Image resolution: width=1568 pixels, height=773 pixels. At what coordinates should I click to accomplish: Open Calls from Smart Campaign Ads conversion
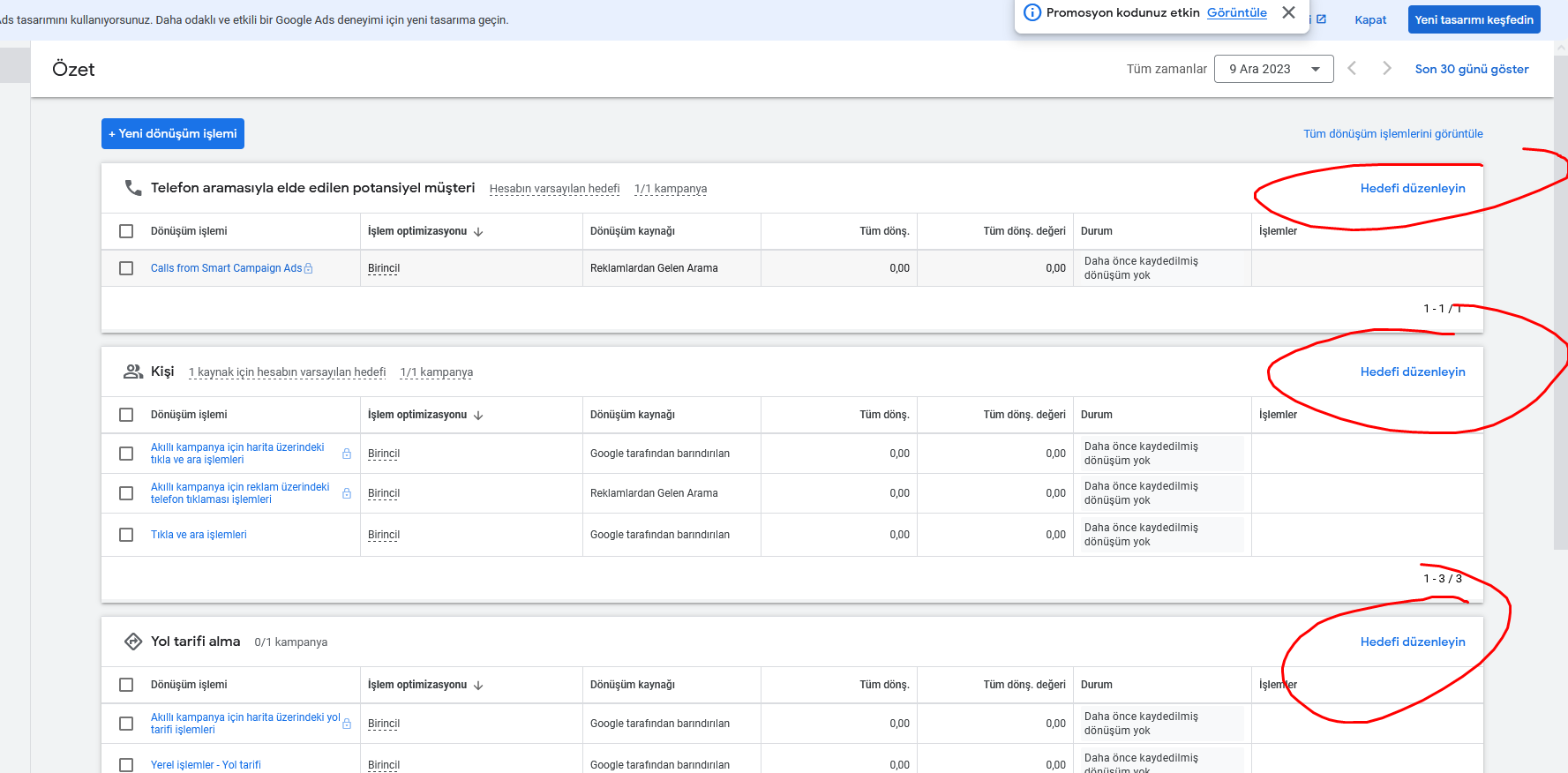pos(226,268)
